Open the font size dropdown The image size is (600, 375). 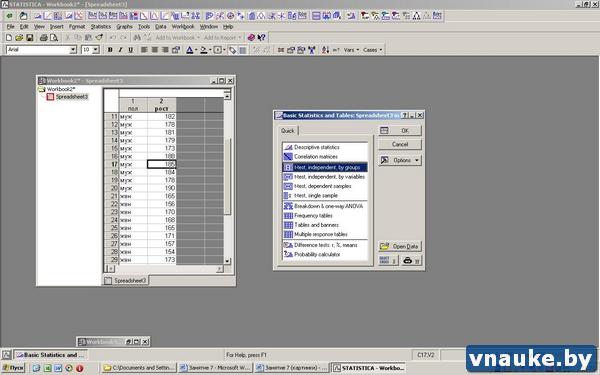tap(96, 50)
